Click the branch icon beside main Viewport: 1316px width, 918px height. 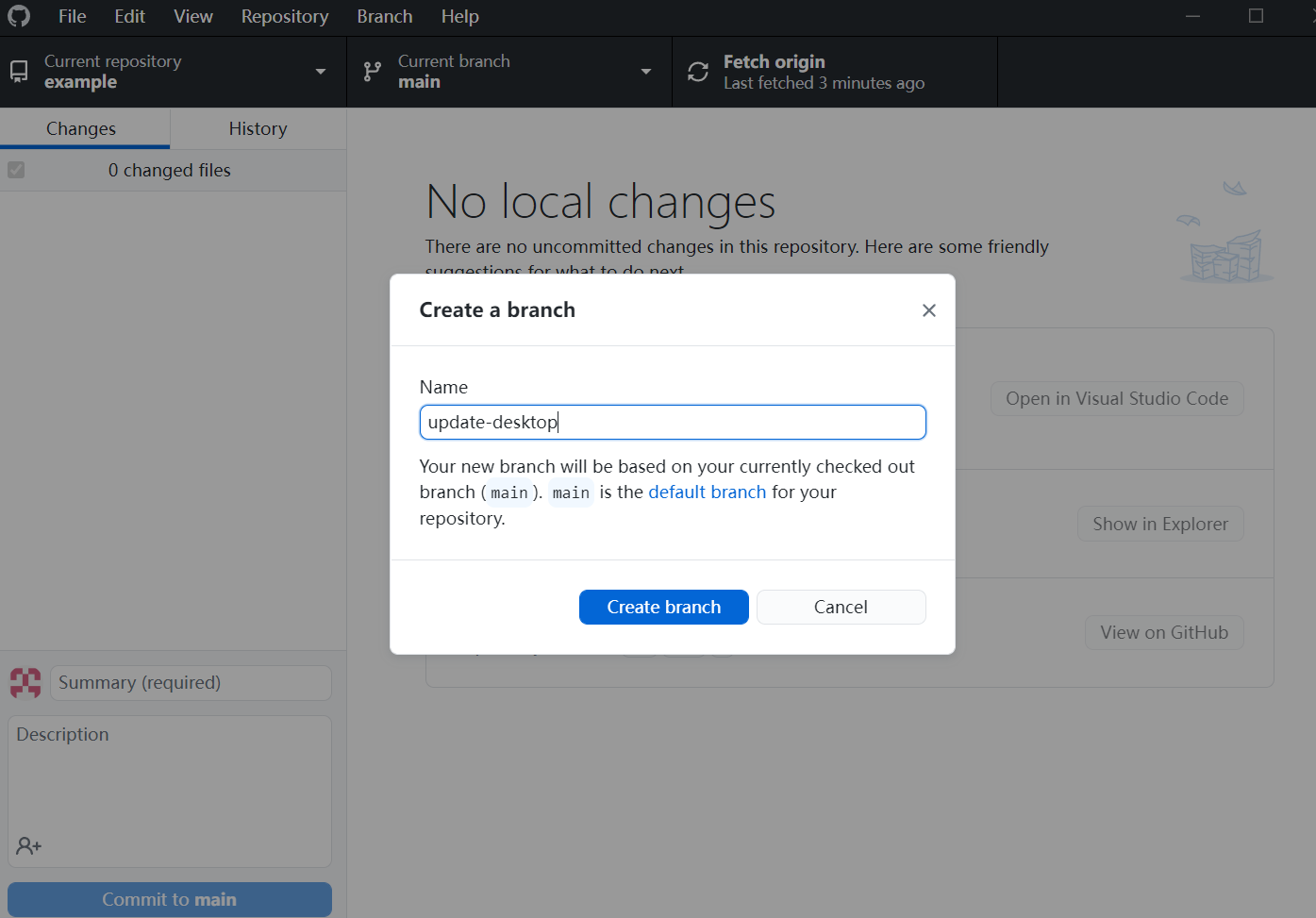[x=373, y=72]
